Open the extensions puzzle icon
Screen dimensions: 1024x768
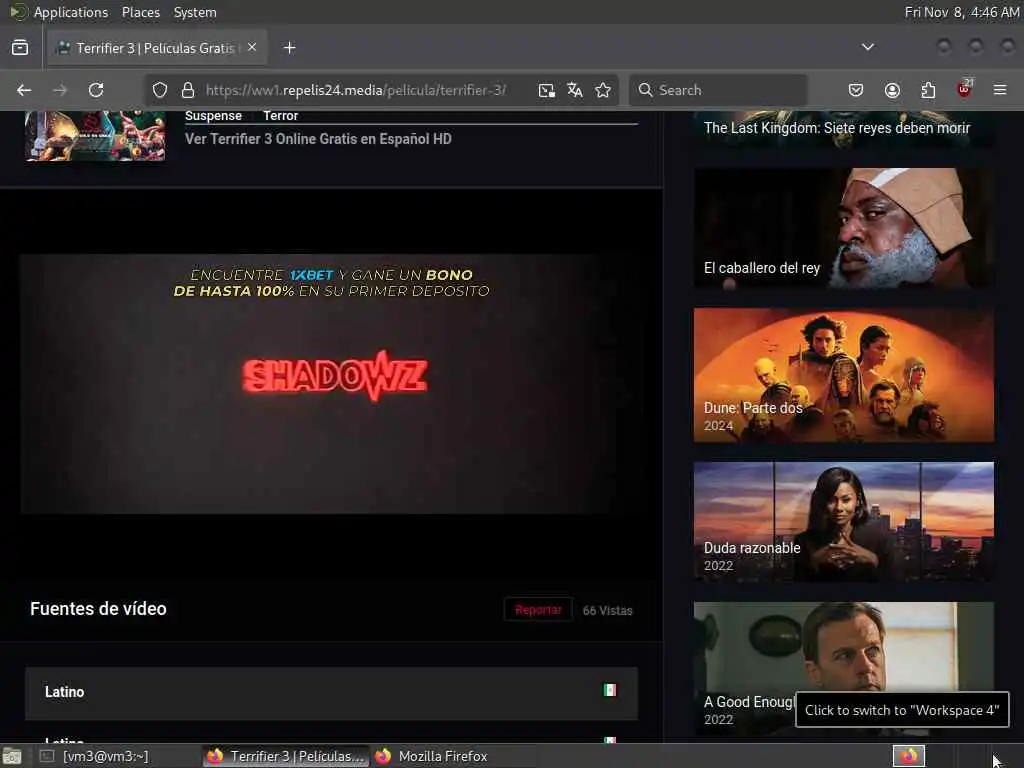(x=928, y=90)
